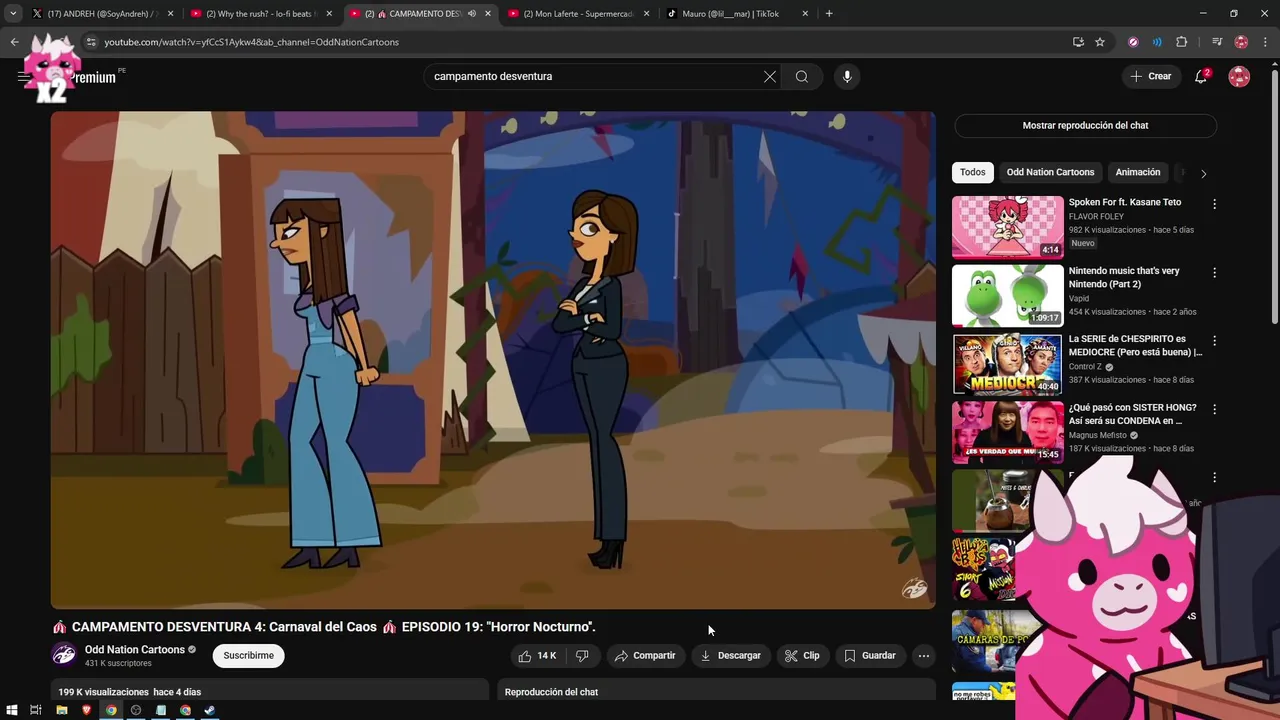This screenshot has height=720, width=1280.
Task: View site information icon in address bar
Action: pyautogui.click(x=91, y=42)
